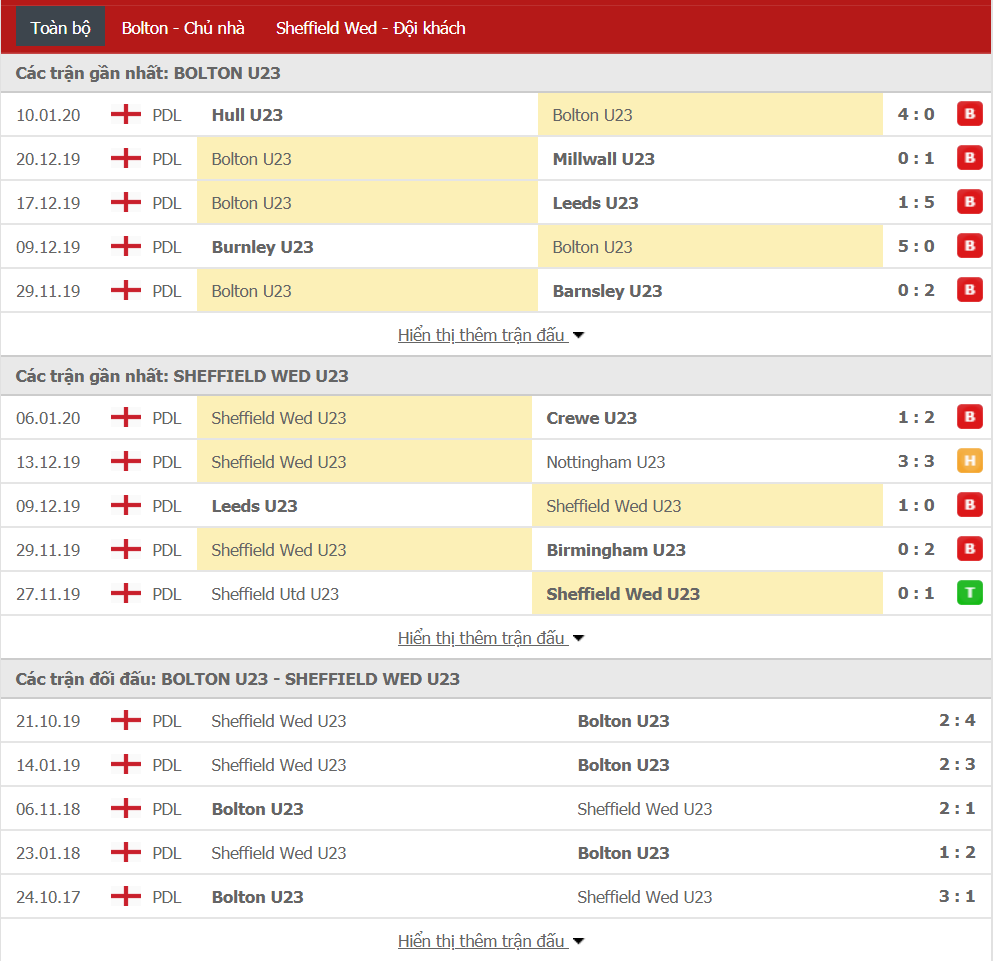Image resolution: width=993 pixels, height=961 pixels.
Task: Click the 3 : 3 score
Action: pos(916,461)
